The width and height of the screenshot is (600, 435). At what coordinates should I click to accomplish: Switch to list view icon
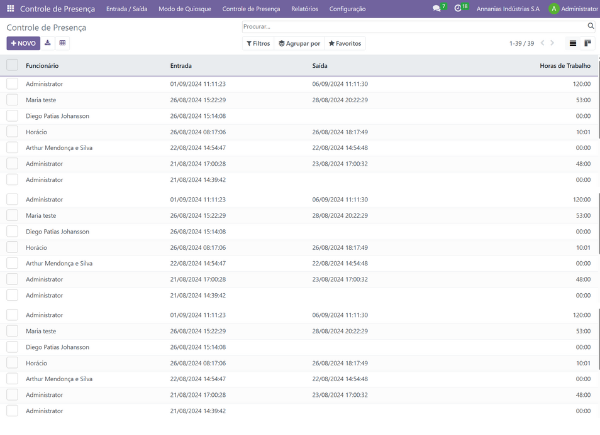click(573, 43)
